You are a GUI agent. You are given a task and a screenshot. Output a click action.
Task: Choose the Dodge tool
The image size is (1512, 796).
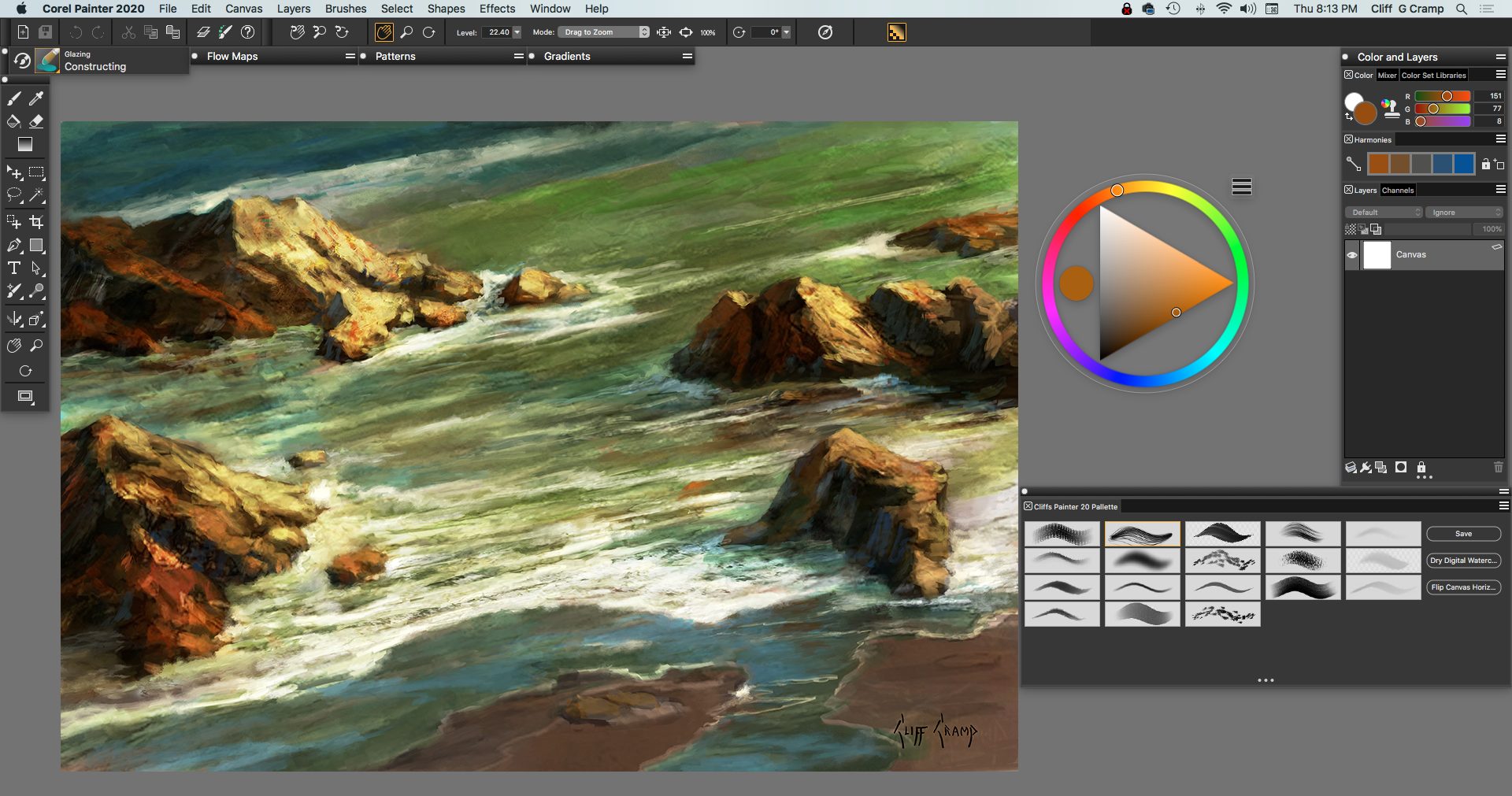[x=36, y=291]
